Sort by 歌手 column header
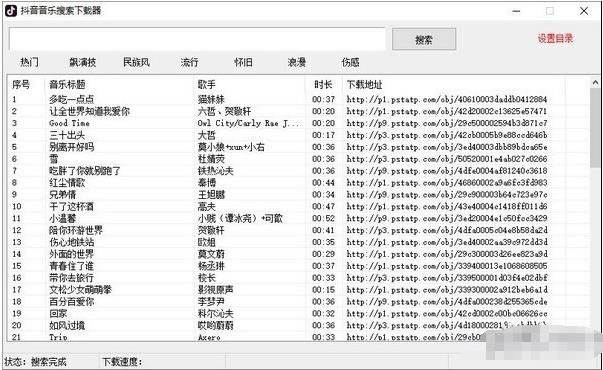The width and height of the screenshot is (603, 370). [x=207, y=84]
